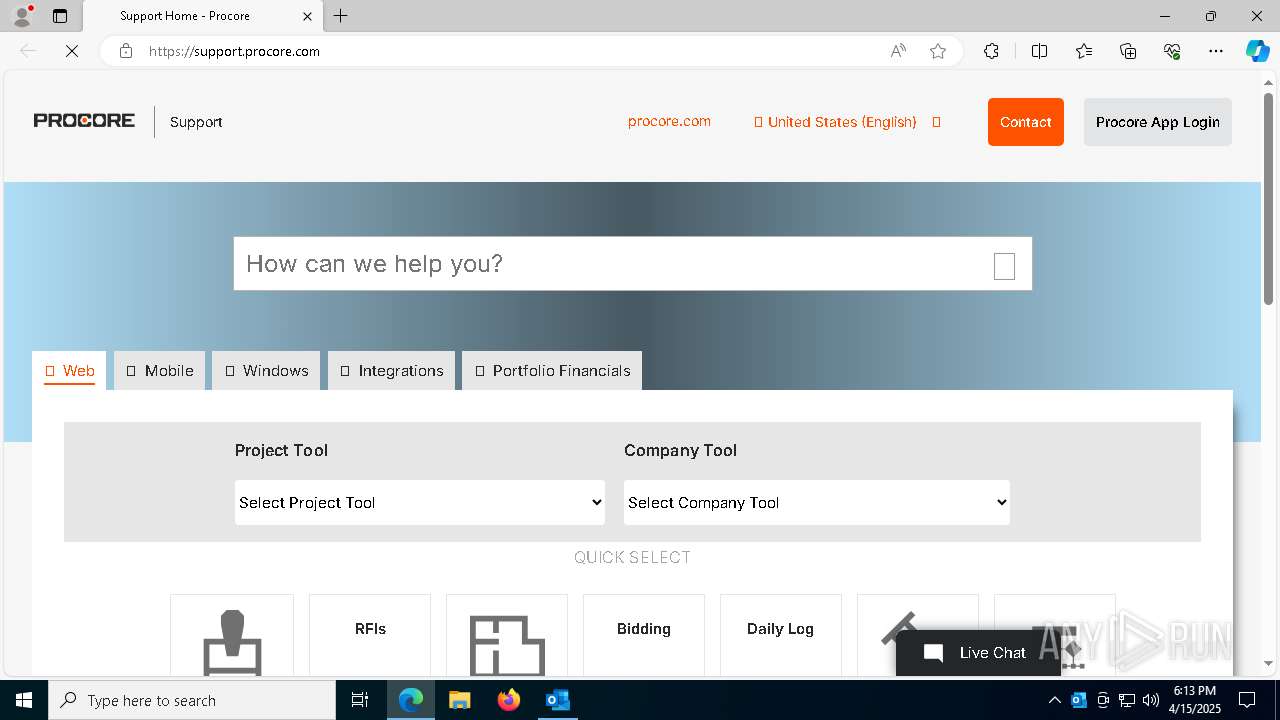The image size is (1280, 720).
Task: Open Live Chat widget
Action: pos(978,653)
